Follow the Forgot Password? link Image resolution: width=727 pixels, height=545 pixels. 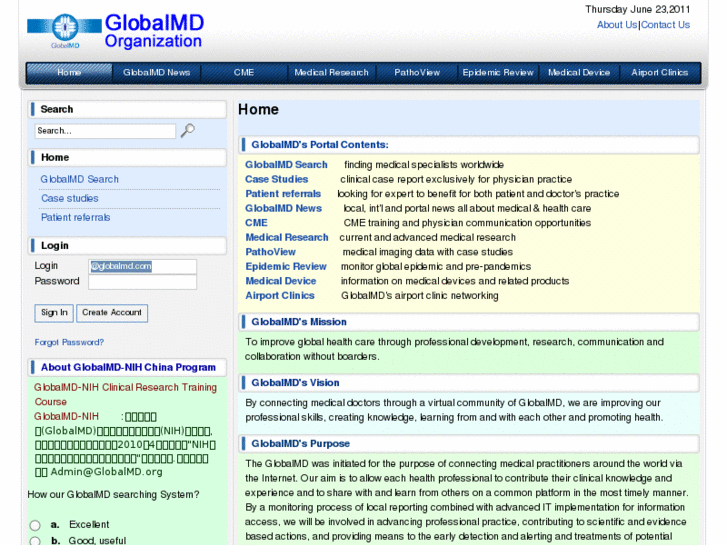tap(69, 342)
